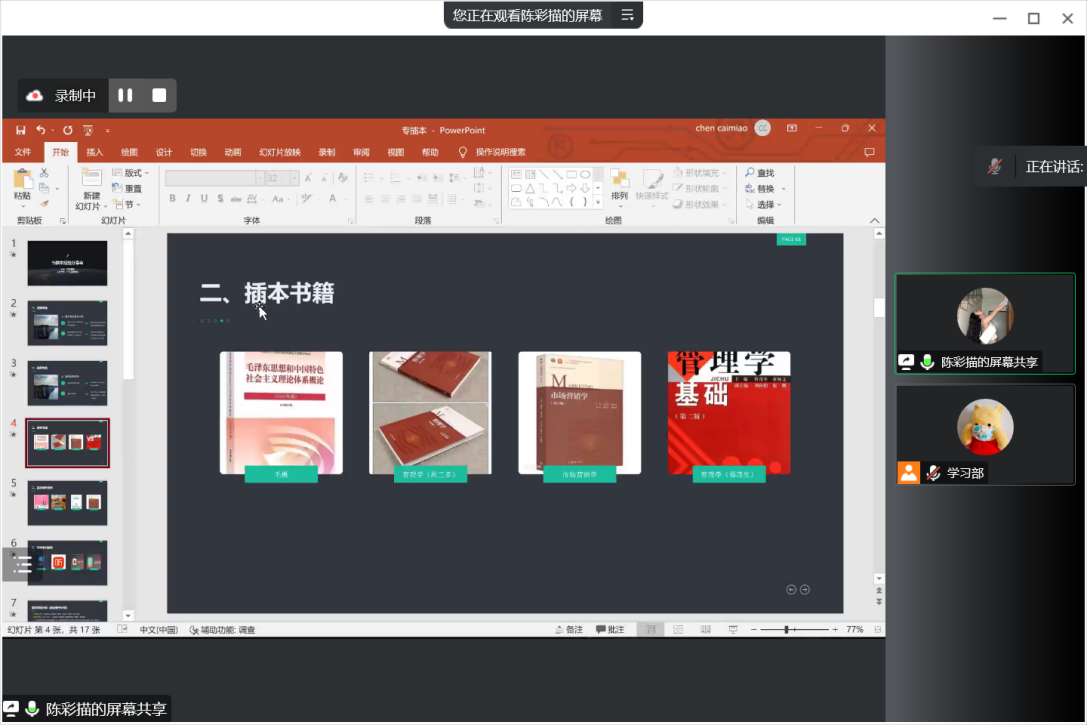Toggle strikethrough formatting

236,199
